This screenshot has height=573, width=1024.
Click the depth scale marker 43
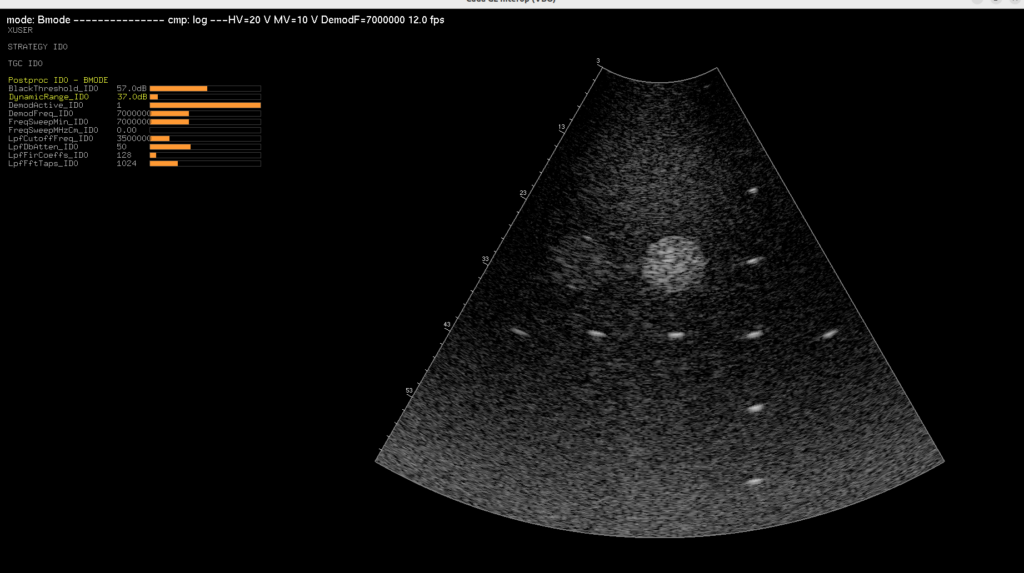tap(447, 325)
